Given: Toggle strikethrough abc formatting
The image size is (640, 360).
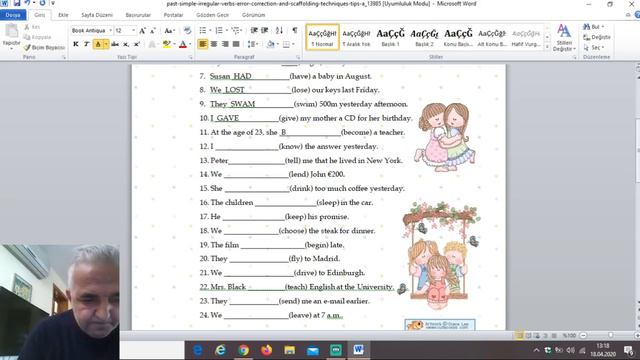Looking at the screenshot, I should coord(115,44).
